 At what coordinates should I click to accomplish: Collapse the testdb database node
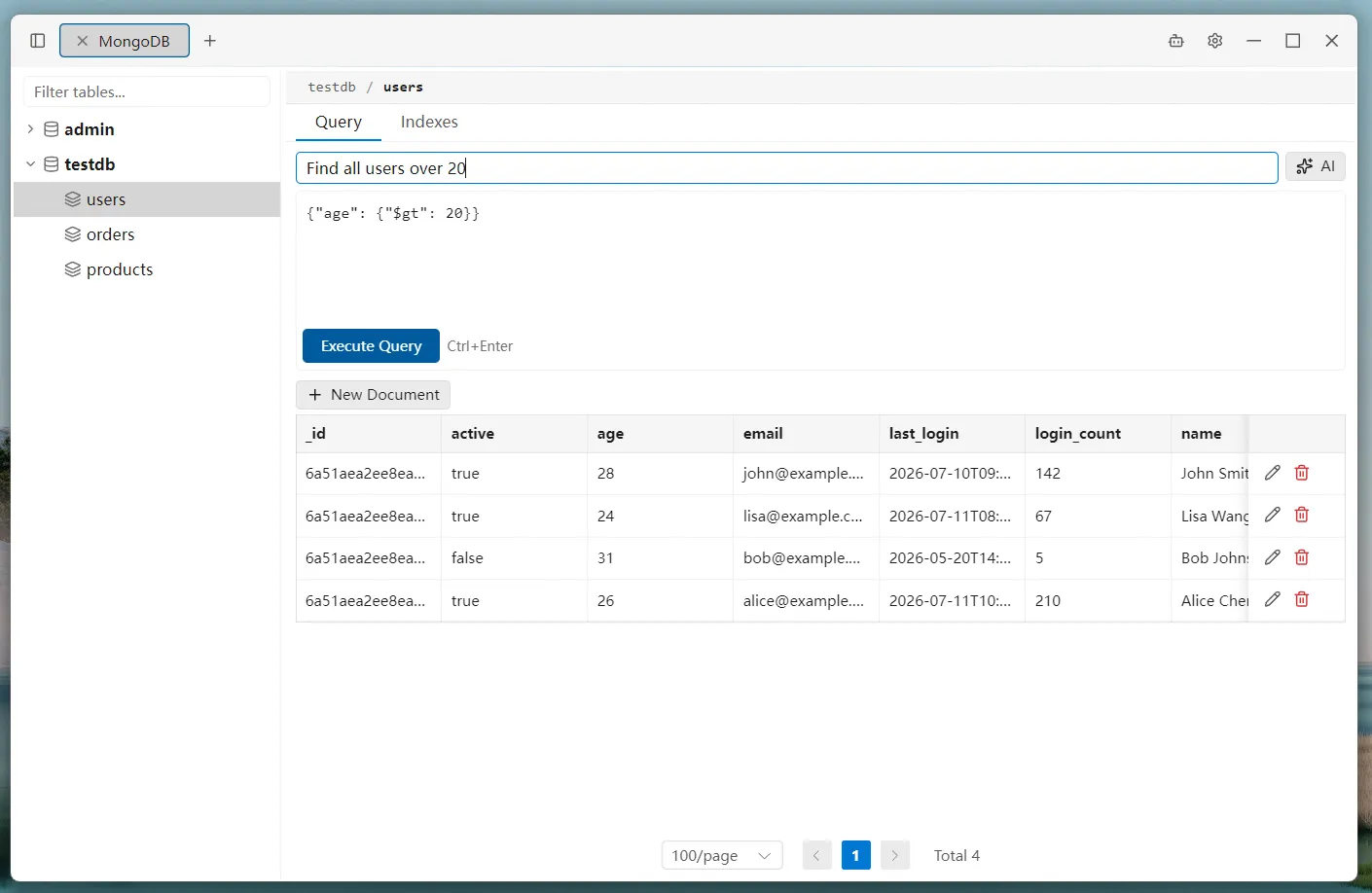click(x=30, y=164)
